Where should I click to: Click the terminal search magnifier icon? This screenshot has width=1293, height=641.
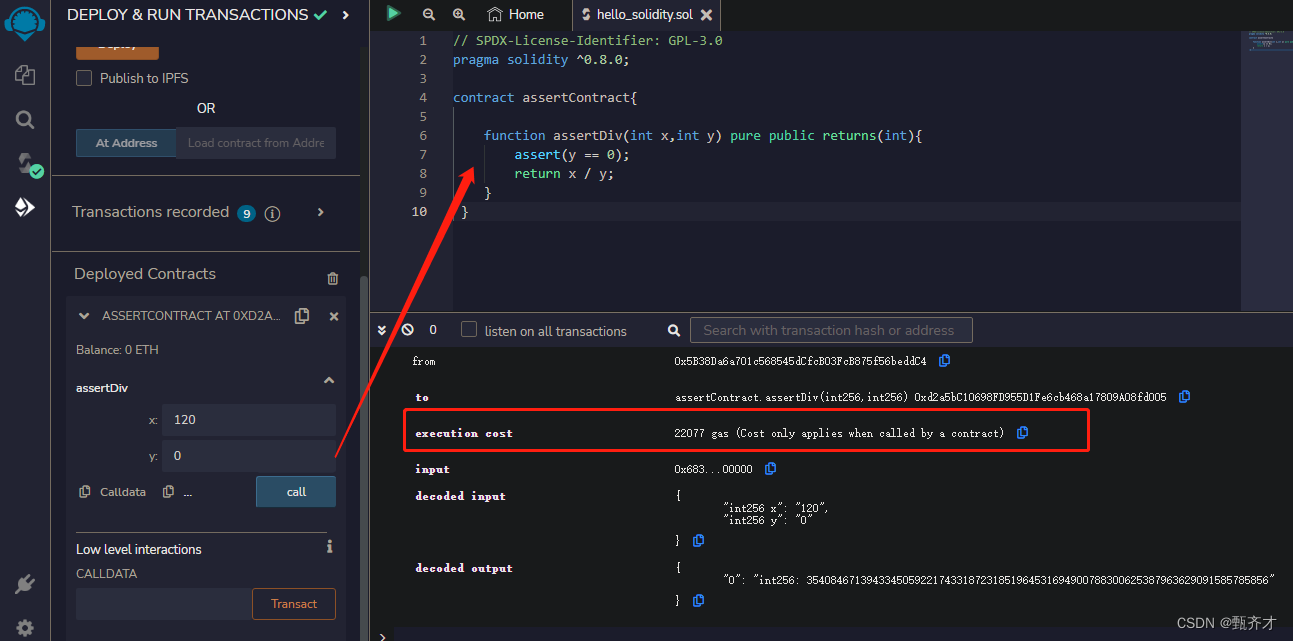coord(676,330)
